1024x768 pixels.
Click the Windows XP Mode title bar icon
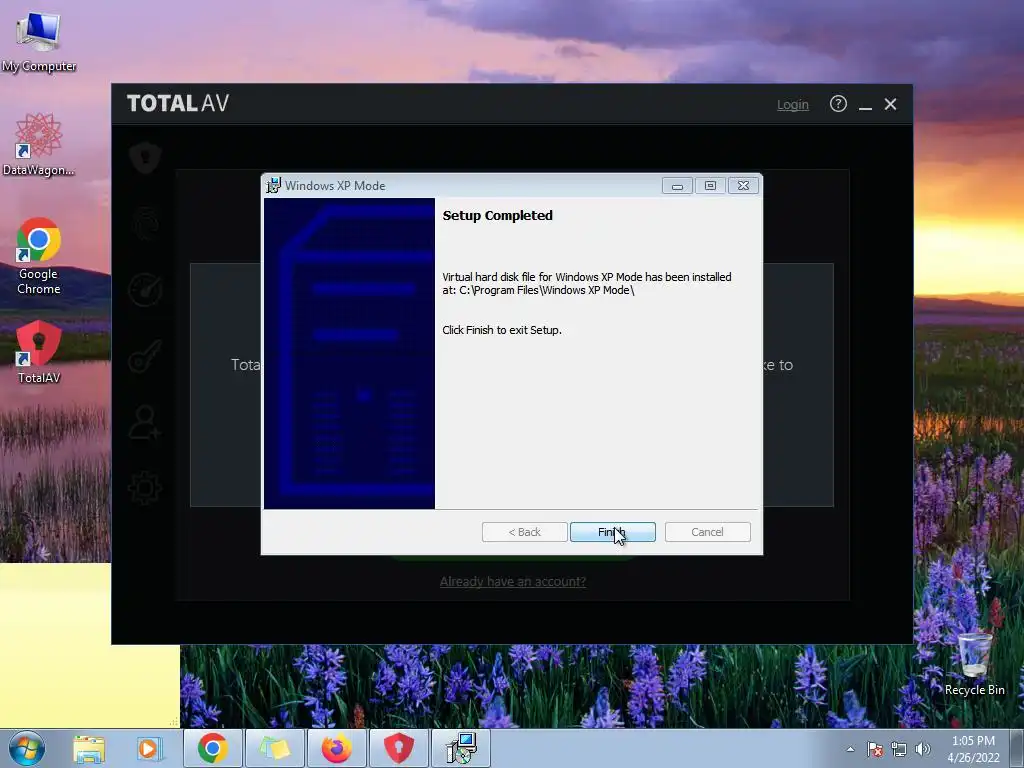(273, 185)
